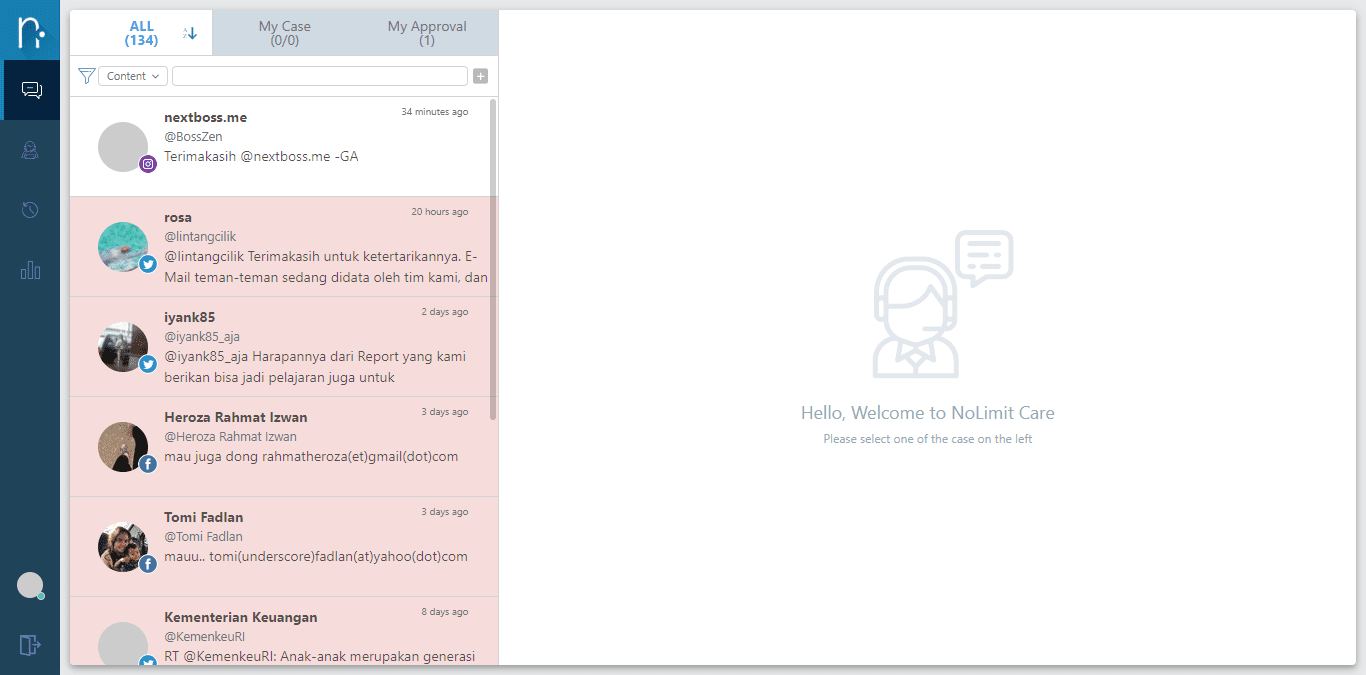The height and width of the screenshot is (675, 1366).
Task: Click the plus icon beside search box
Action: (x=480, y=76)
